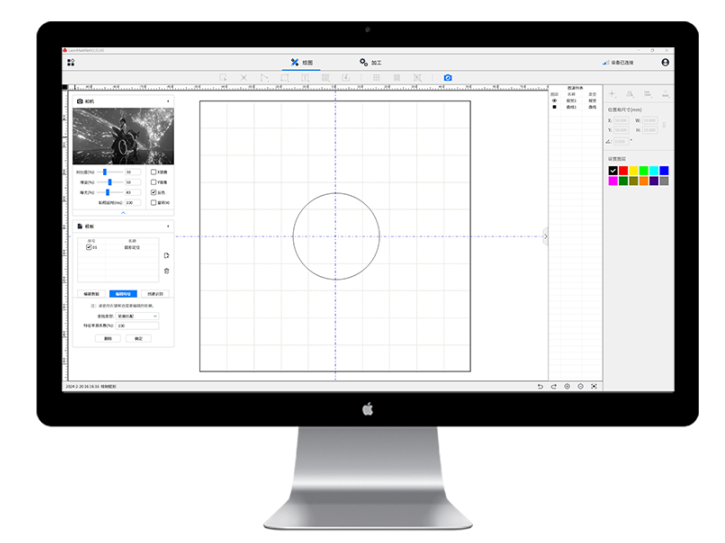Pick the polyline drawing tool
725x543 pixels.
(x=264, y=78)
